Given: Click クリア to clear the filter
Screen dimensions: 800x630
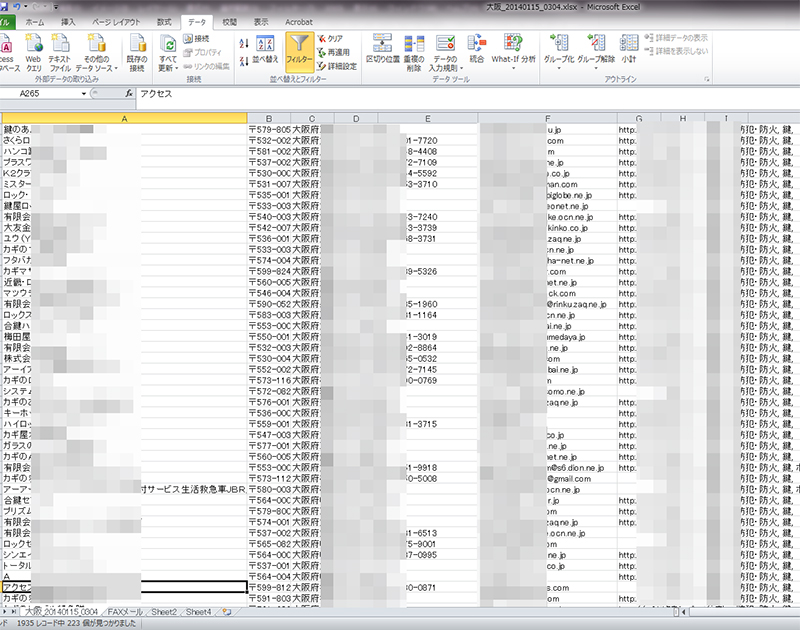Looking at the screenshot, I should pos(335,38).
